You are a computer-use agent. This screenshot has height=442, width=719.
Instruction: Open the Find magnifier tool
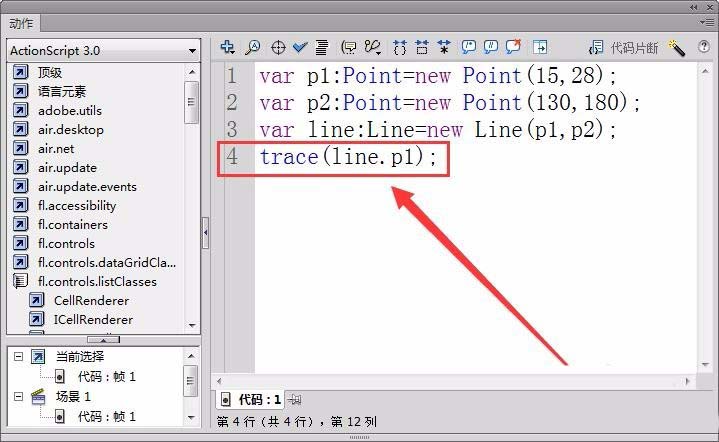pos(252,47)
